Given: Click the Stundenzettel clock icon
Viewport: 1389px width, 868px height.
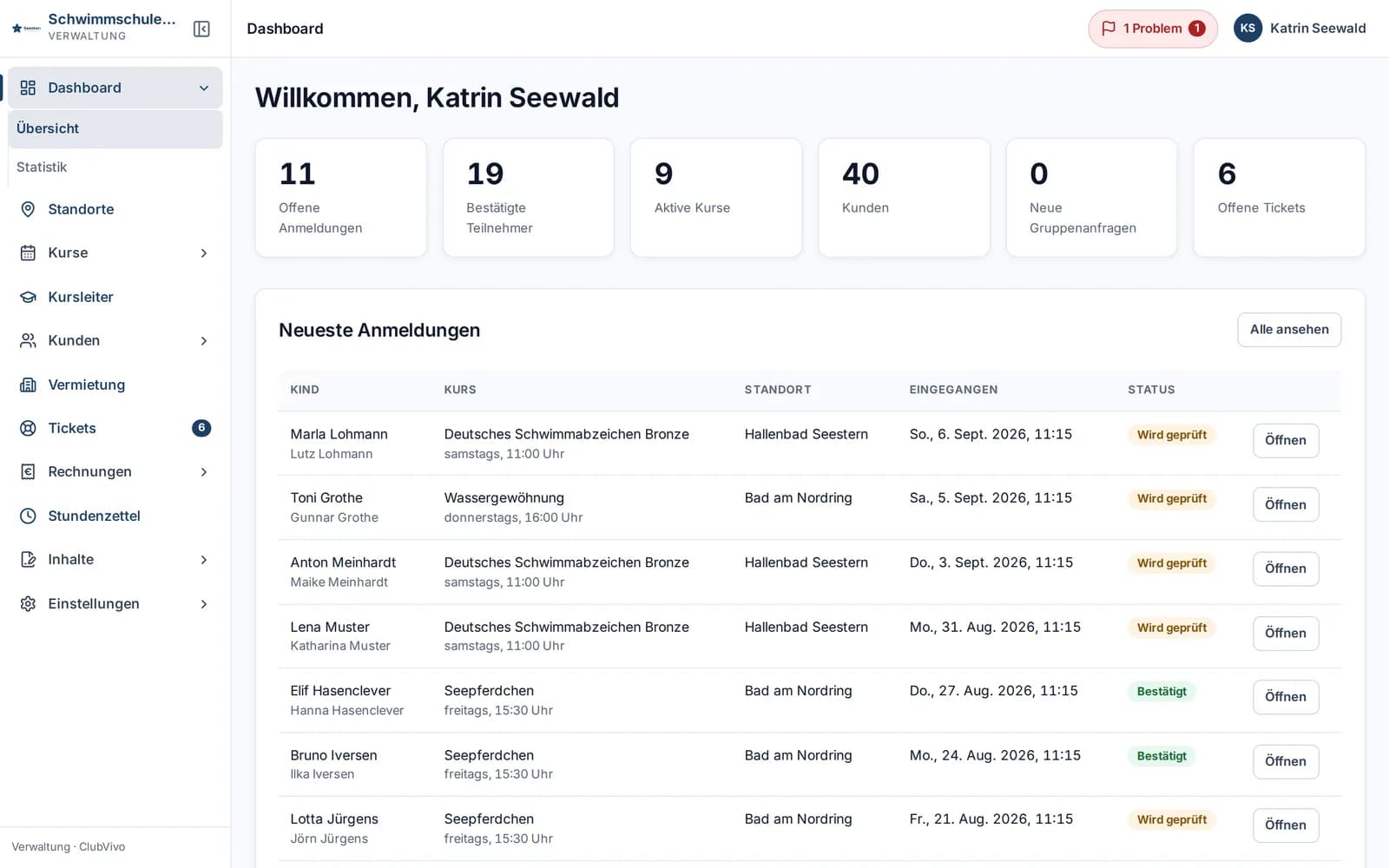Looking at the screenshot, I should (28, 516).
